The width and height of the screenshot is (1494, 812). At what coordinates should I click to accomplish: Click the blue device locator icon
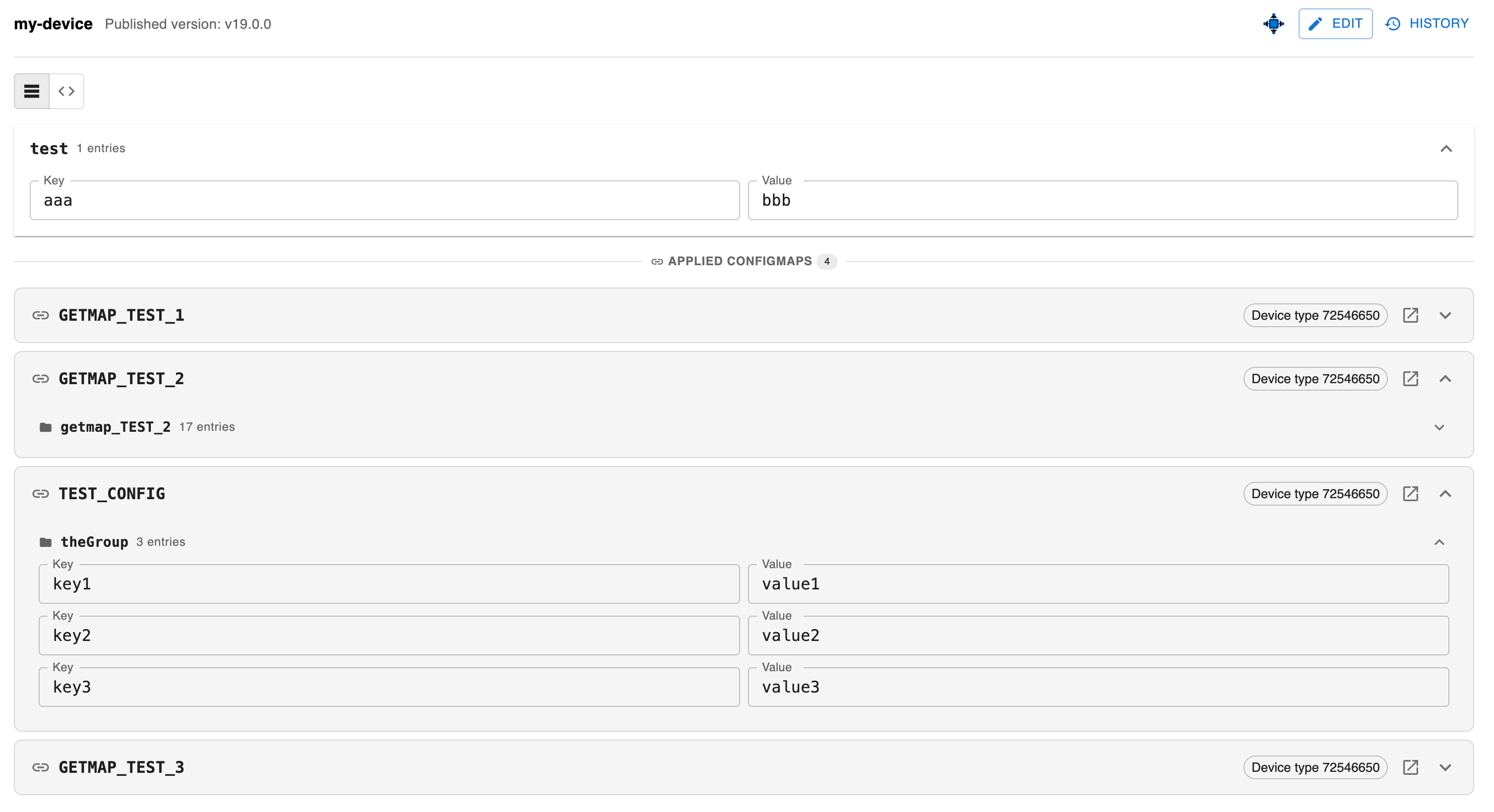[1273, 24]
